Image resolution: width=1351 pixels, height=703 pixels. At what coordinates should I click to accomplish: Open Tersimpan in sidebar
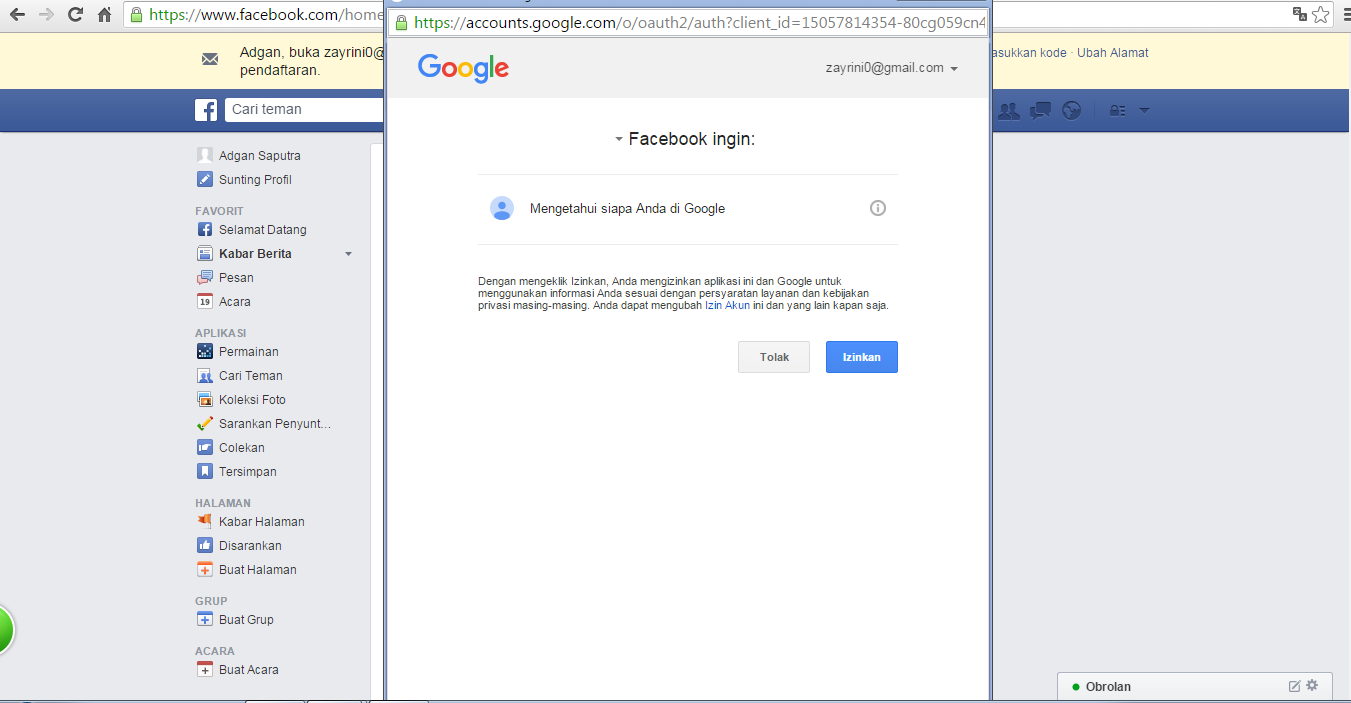click(248, 472)
